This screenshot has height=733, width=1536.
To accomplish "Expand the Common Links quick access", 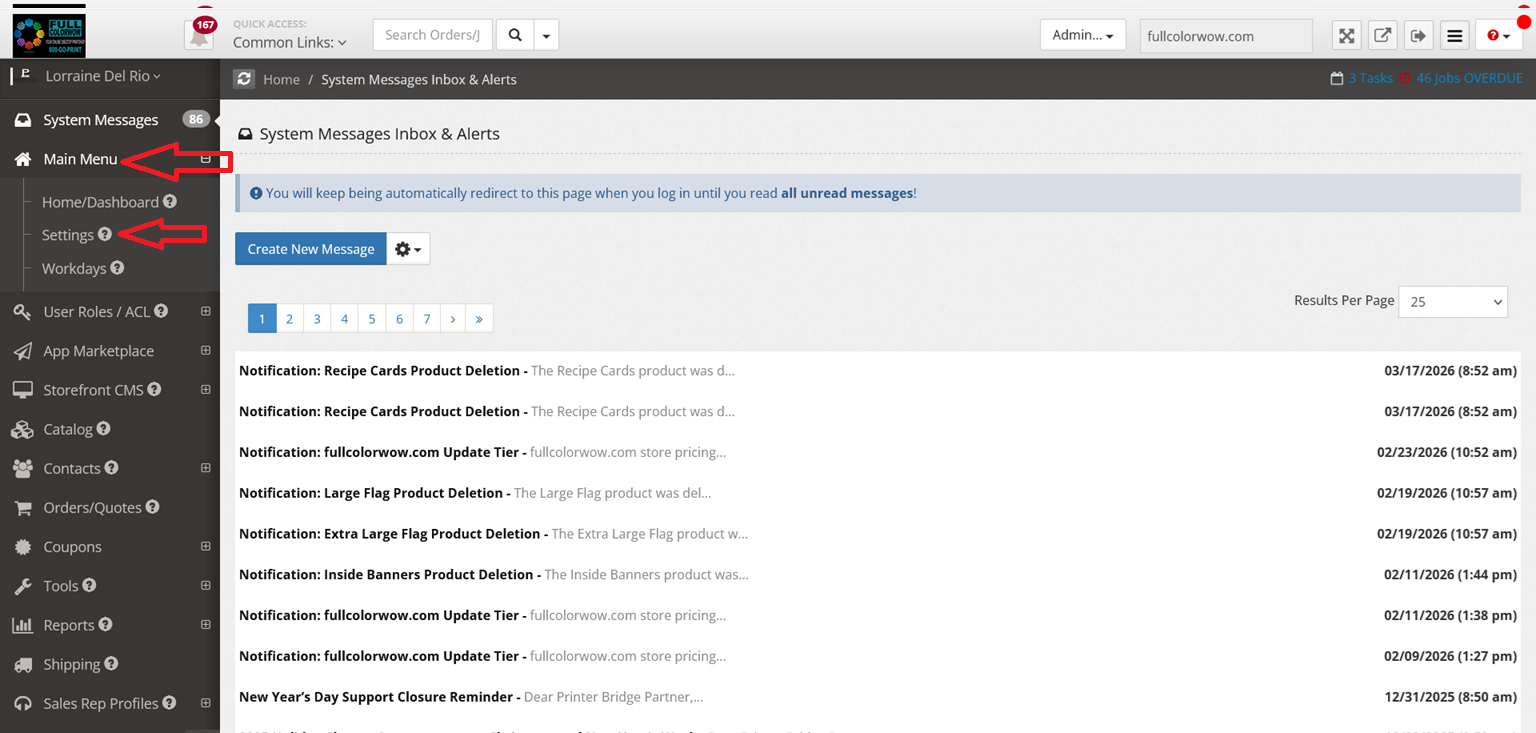I will 290,43.
